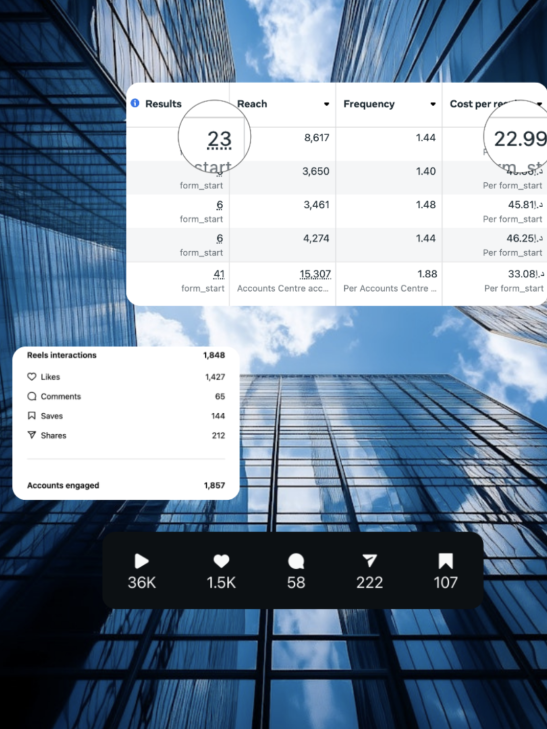547x729 pixels.
Task: Click the Likes heart icon in Reels interactions
Action: click(x=32, y=377)
